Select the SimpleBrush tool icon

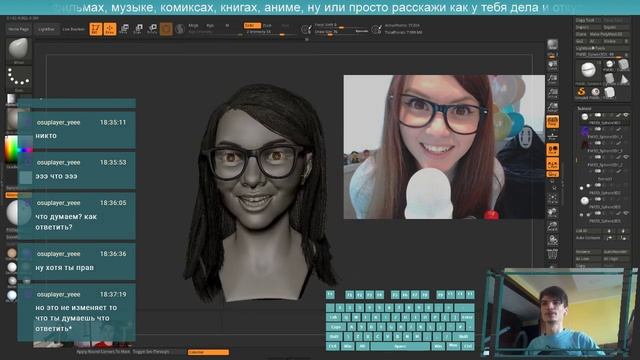[x=581, y=93]
